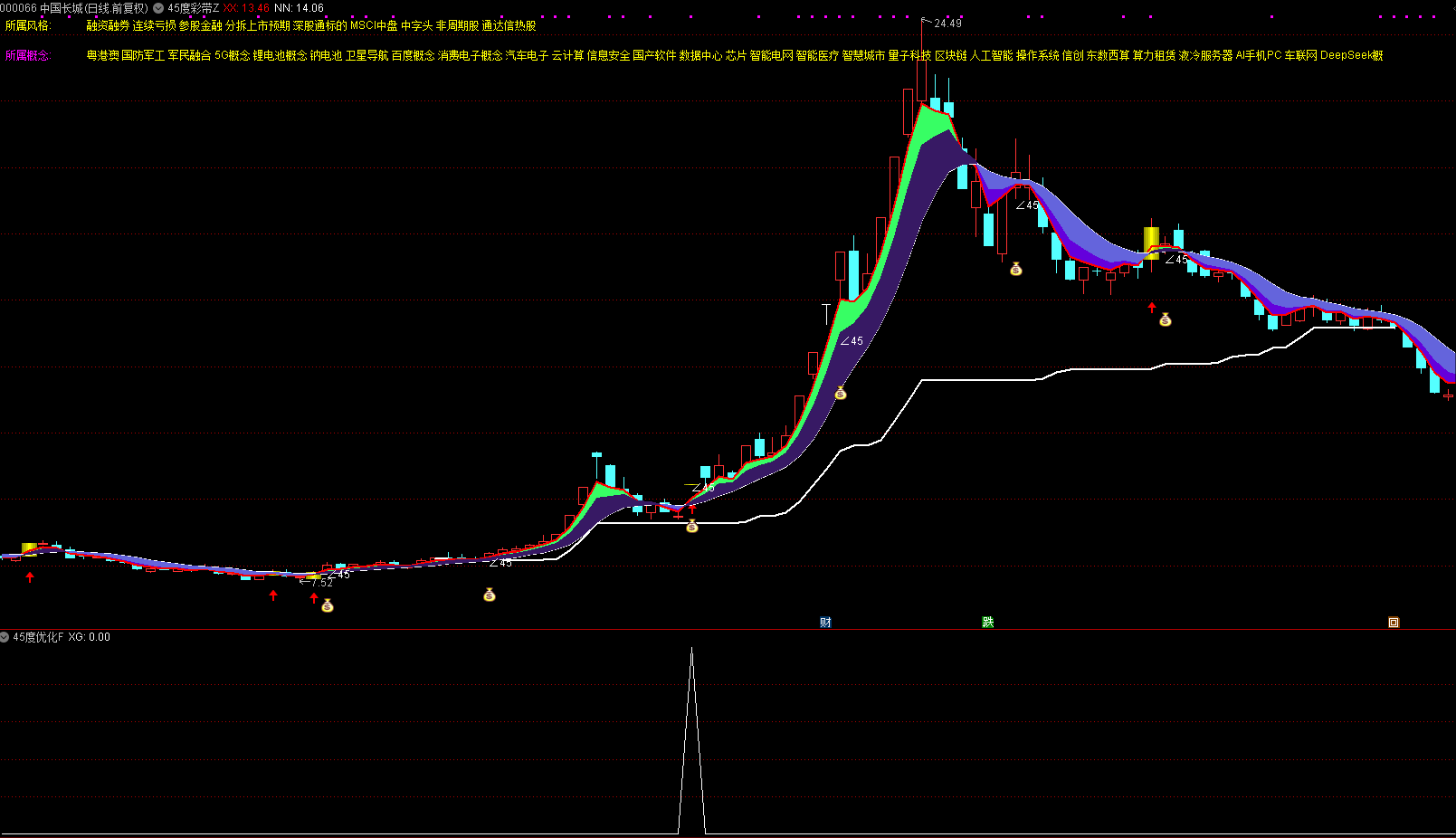
Task: Click the NN: 14.06 value readout
Action: [299, 8]
